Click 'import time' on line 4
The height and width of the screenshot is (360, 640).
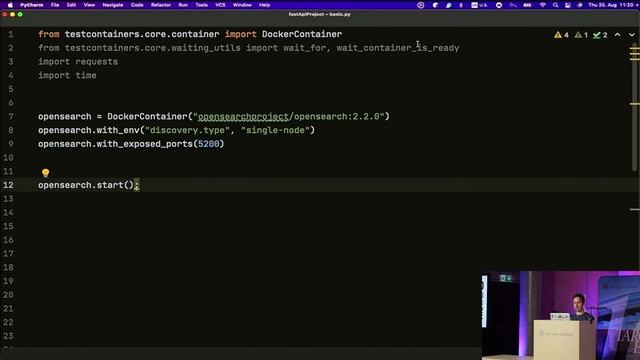click(67, 76)
